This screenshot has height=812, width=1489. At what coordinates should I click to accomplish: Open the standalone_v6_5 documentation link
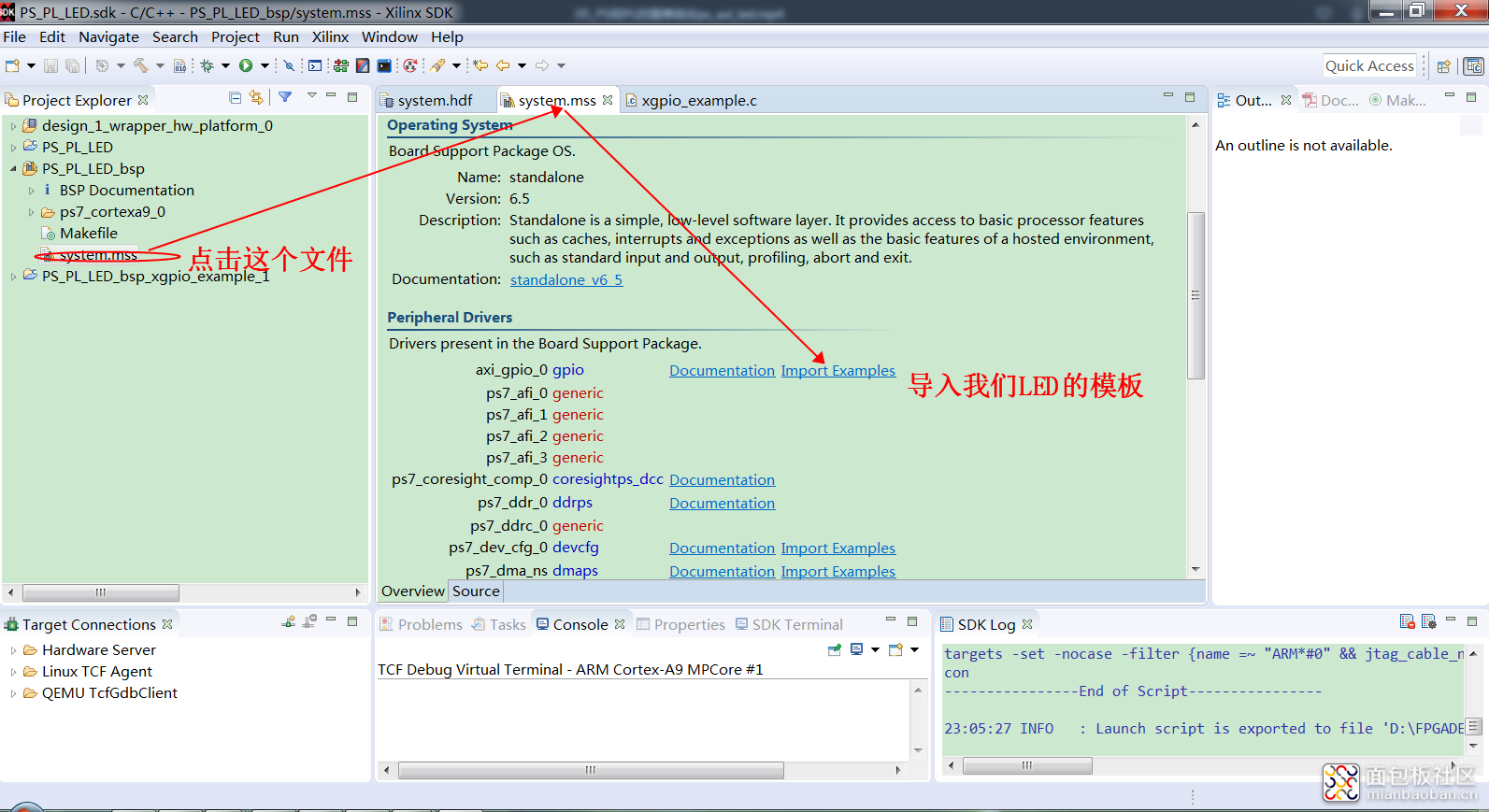(566, 280)
